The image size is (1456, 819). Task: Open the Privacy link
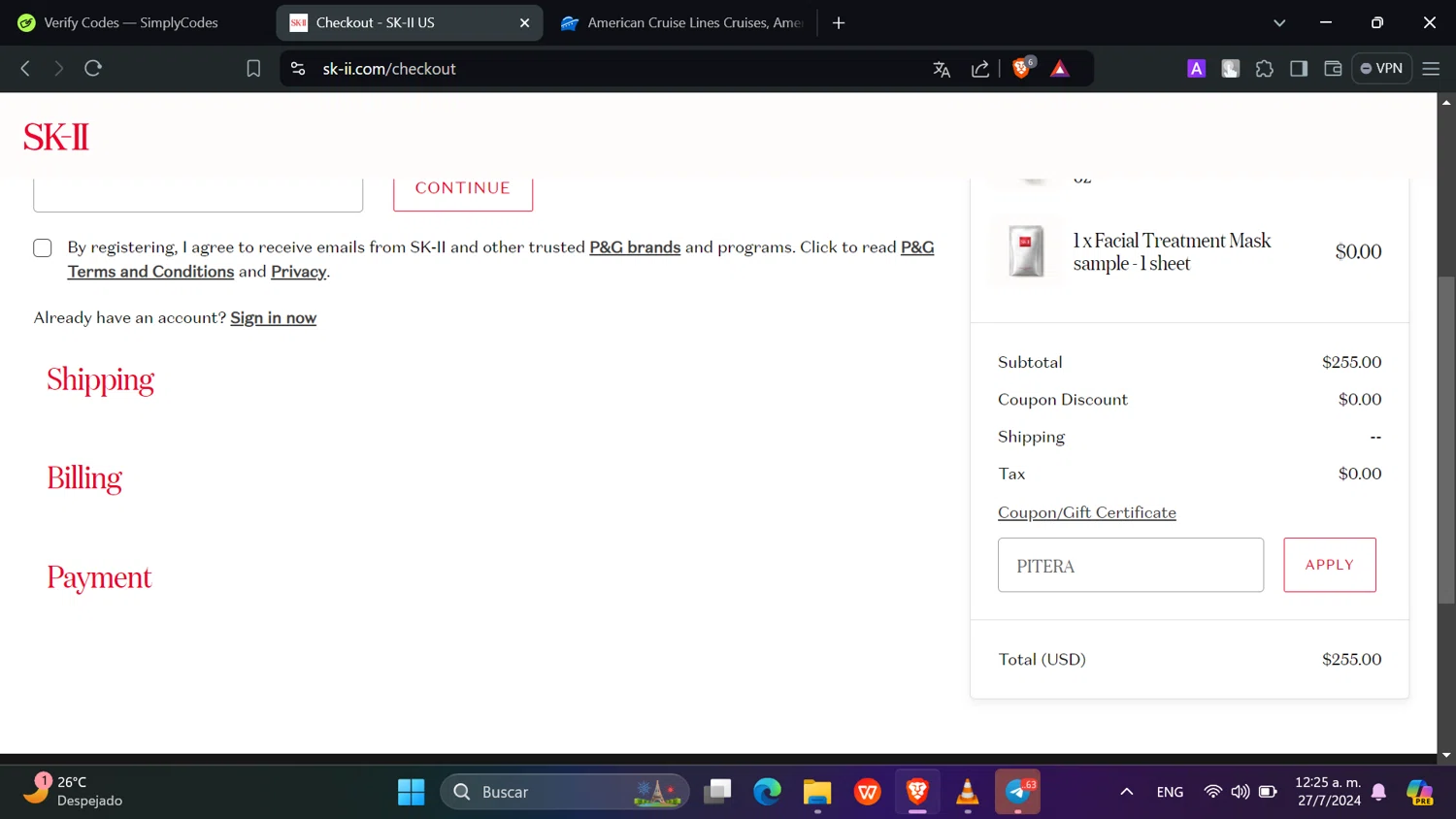298,272
